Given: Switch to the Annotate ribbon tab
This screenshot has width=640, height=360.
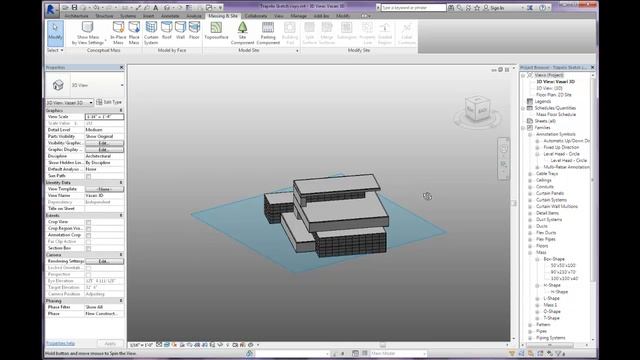Looking at the screenshot, I should pyautogui.click(x=170, y=16).
